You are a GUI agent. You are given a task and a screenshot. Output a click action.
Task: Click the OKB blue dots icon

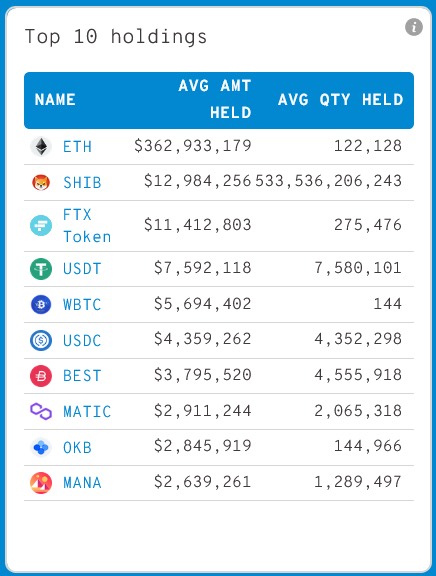pos(41,447)
